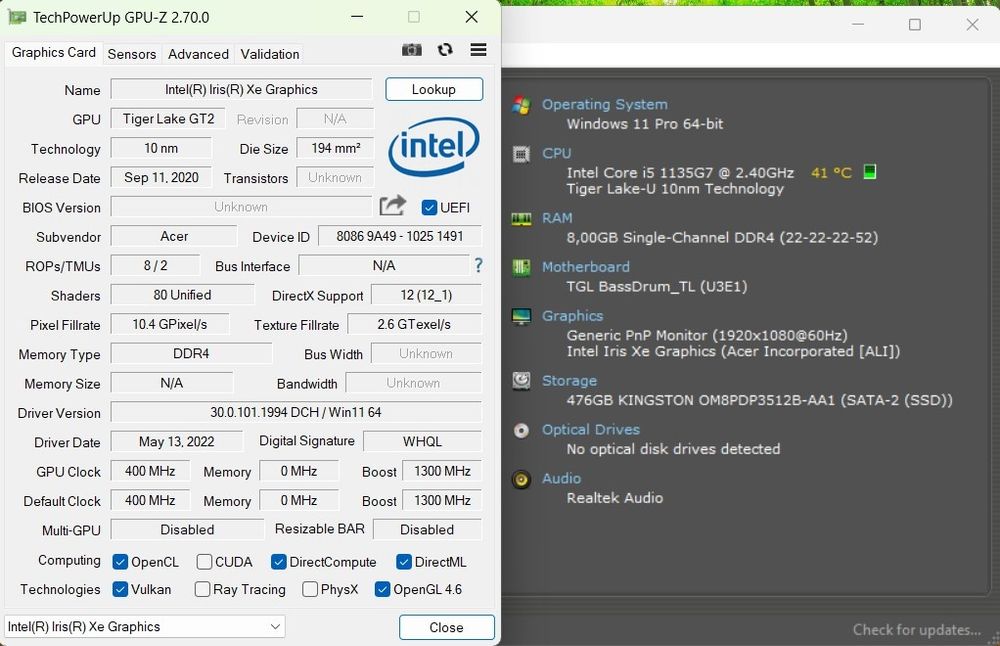Toggle the DirectCompute checkbox
The height and width of the screenshot is (646, 1000).
coord(278,562)
